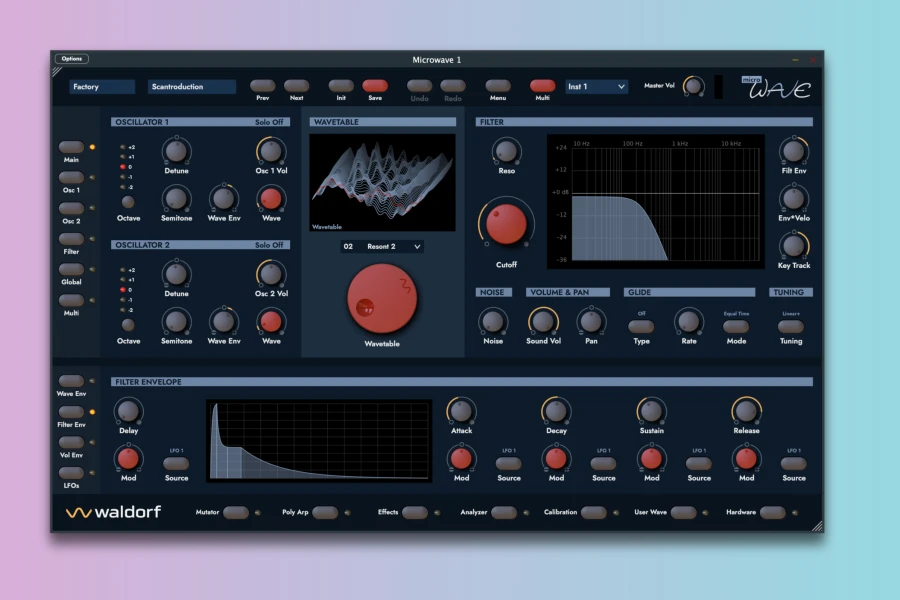Image resolution: width=900 pixels, height=600 pixels.
Task: Switch to the Filter page in sidebar
Action: (71, 238)
